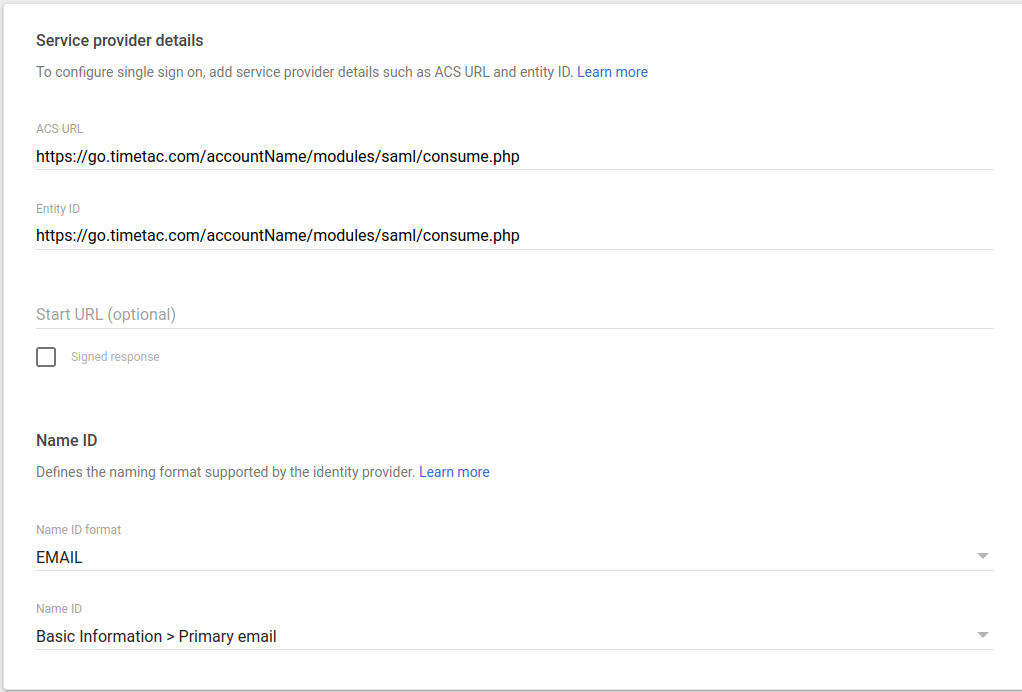Click the end of the Entity ID URL text

[x=518, y=236]
